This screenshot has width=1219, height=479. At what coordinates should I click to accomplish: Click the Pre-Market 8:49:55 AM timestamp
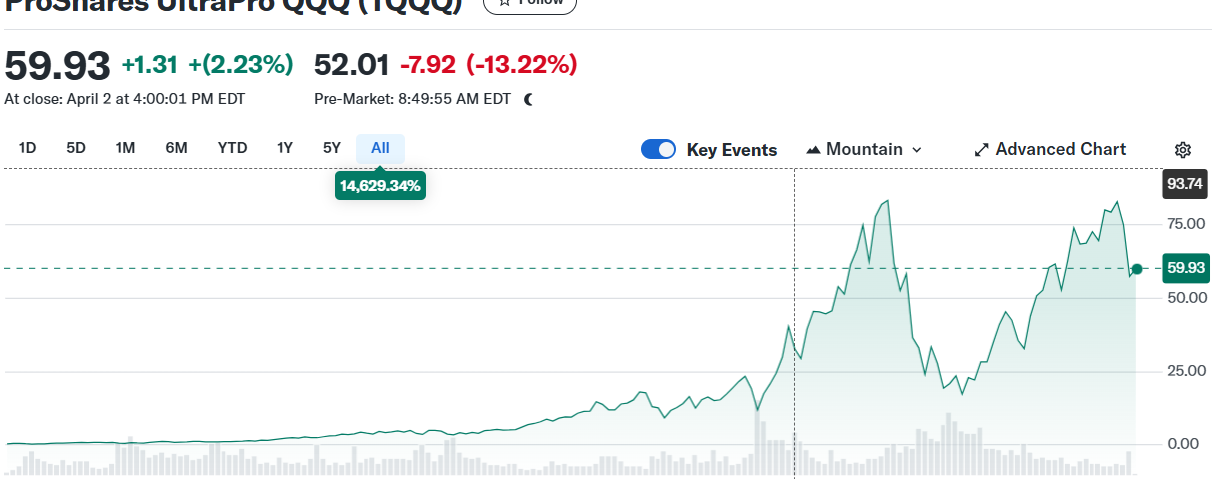click(412, 99)
